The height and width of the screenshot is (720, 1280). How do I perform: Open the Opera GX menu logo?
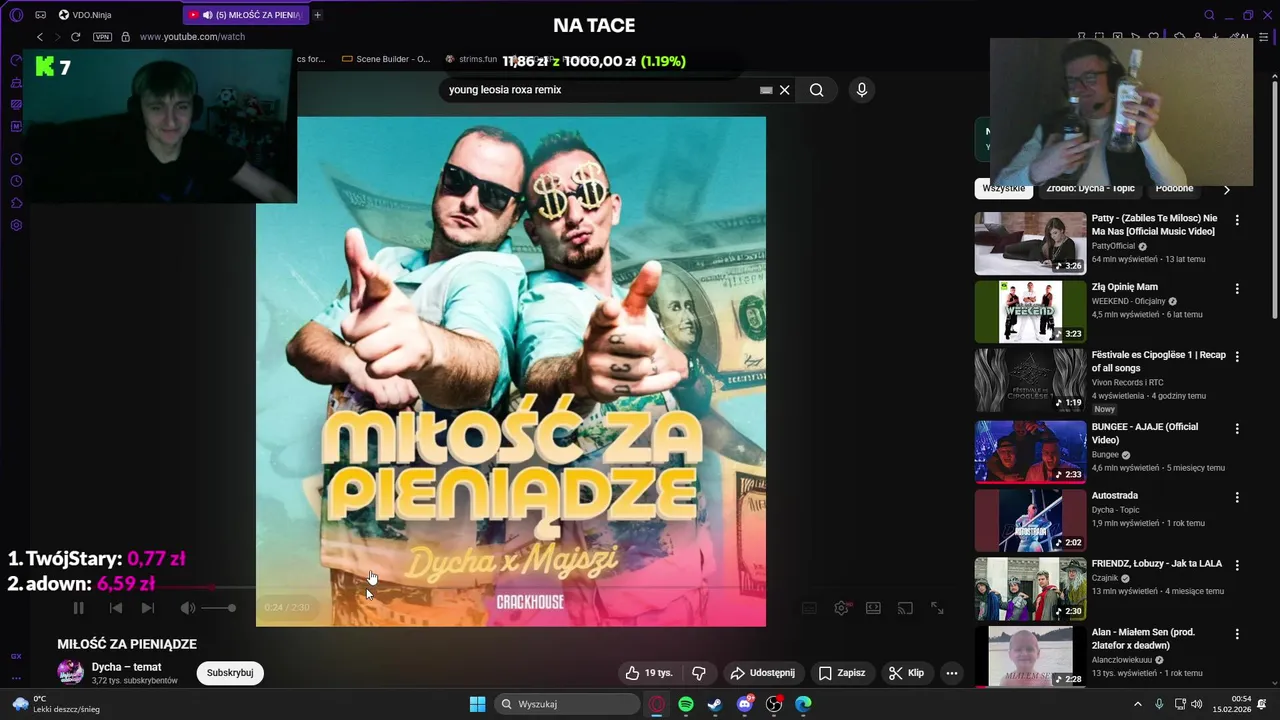[16, 15]
